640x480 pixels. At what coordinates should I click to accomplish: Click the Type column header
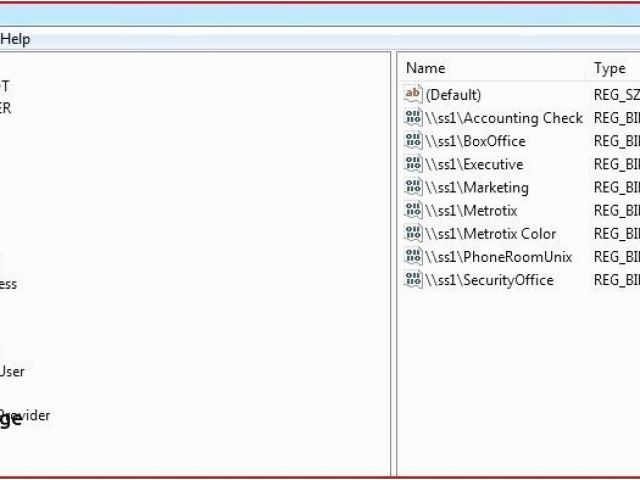pos(609,68)
